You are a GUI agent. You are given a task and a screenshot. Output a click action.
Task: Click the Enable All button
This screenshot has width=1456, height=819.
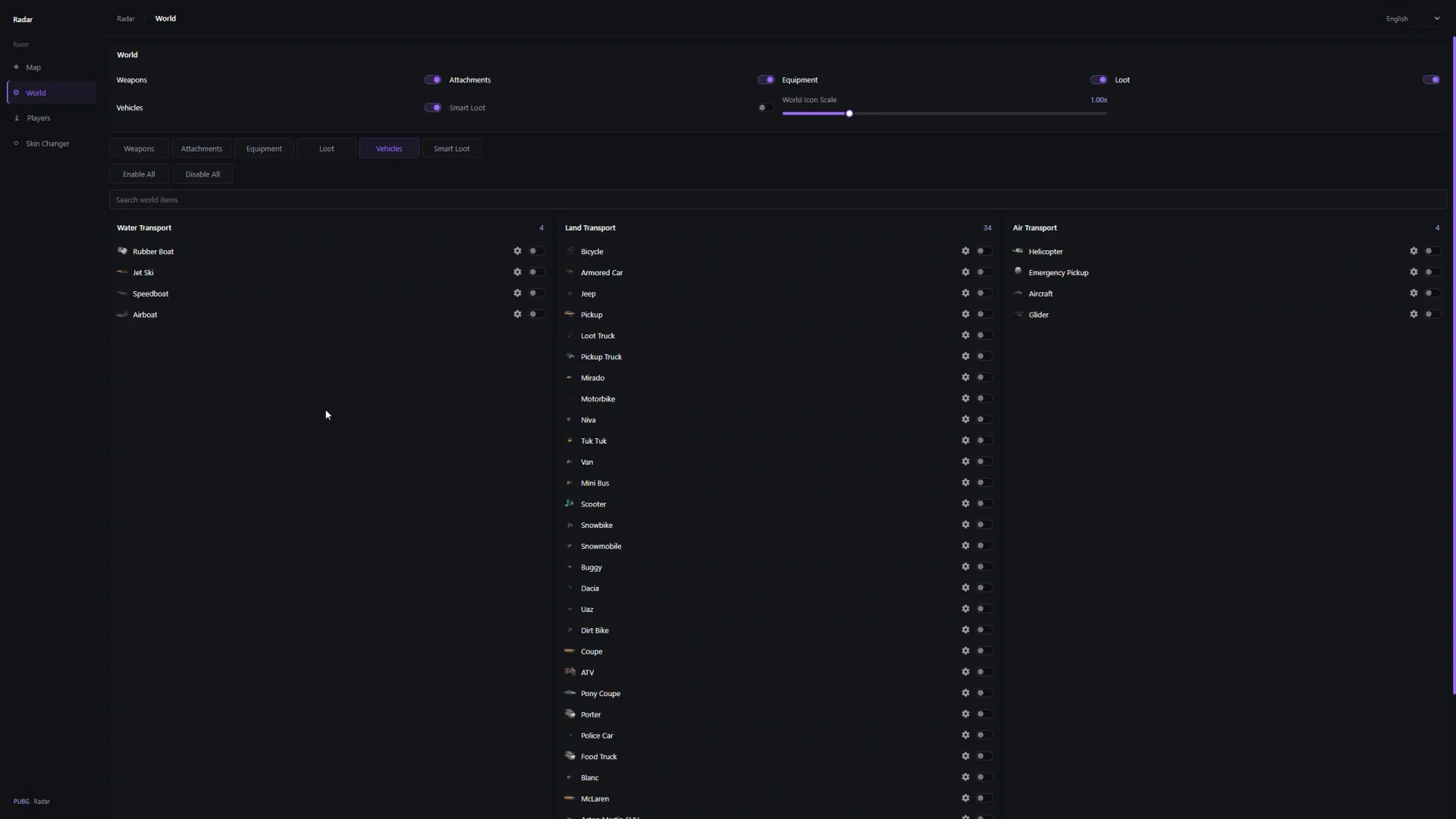(x=139, y=174)
